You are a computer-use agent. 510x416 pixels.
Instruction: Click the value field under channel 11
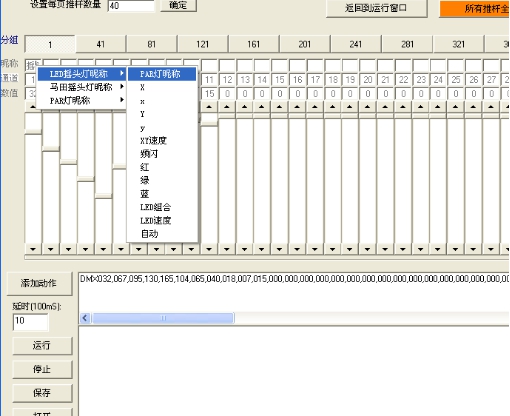(209, 94)
